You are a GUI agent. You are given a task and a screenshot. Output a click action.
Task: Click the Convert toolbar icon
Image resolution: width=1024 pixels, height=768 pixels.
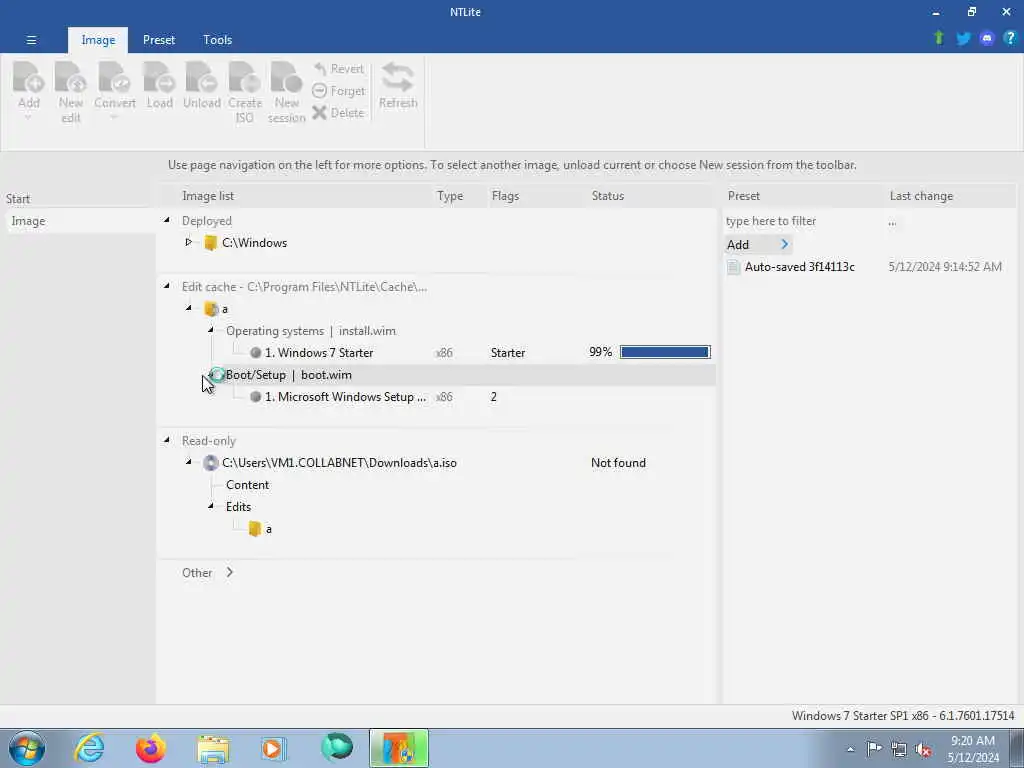114,77
